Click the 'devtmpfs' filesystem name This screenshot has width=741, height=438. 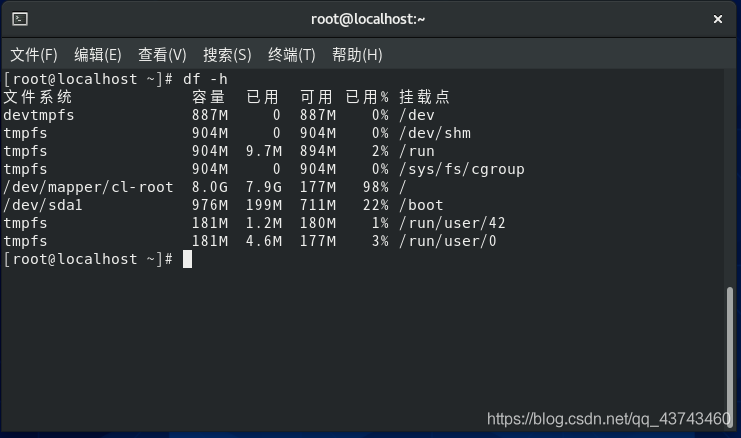39,115
